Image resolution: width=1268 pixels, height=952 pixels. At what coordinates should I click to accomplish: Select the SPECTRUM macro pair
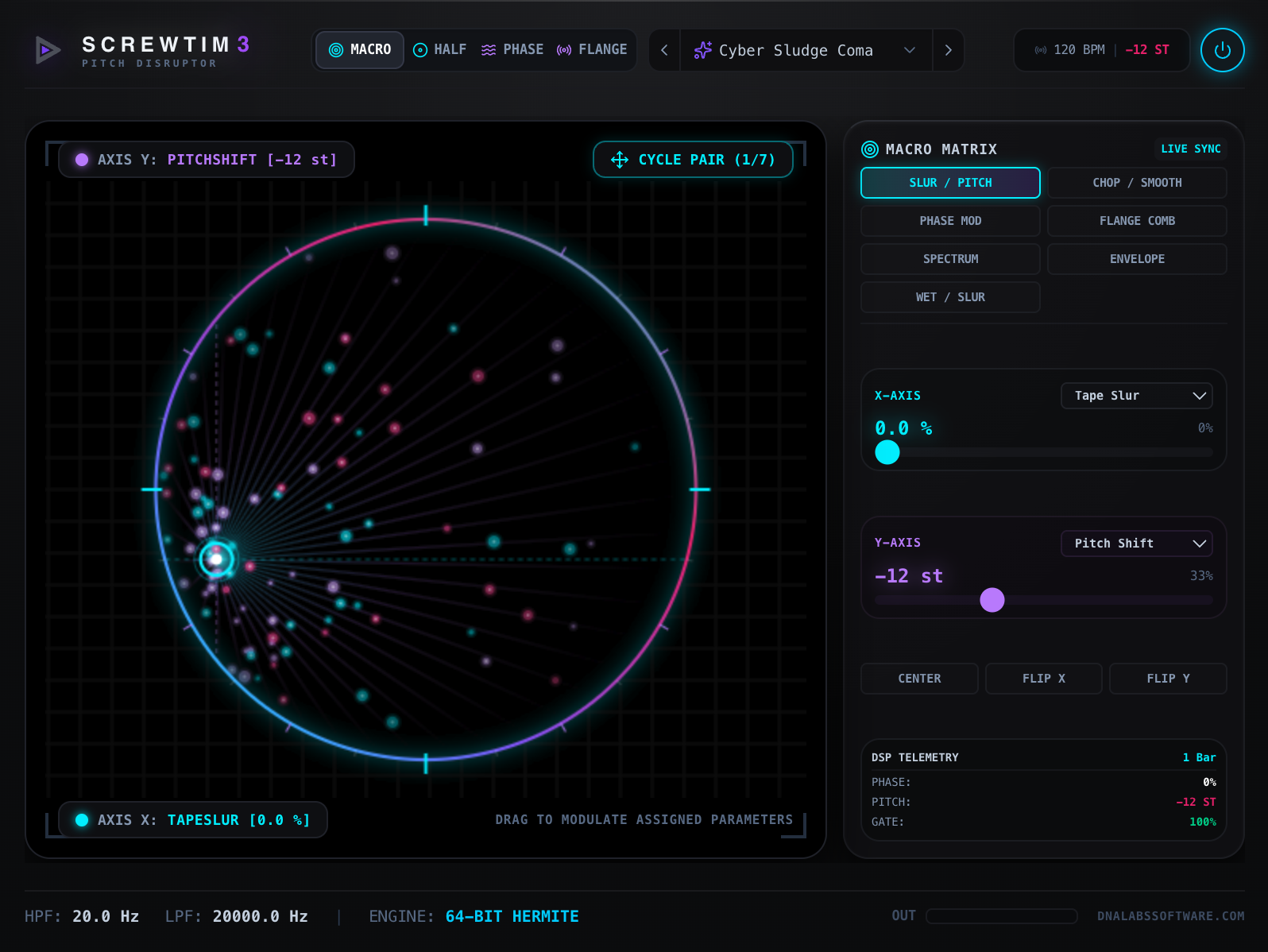pos(950,259)
